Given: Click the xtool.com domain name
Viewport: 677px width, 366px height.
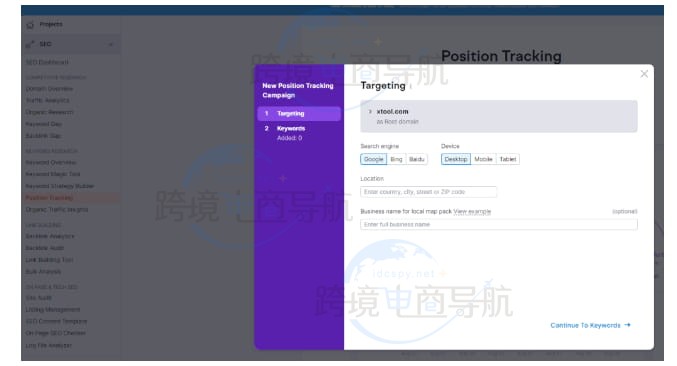Looking at the screenshot, I should (x=392, y=111).
